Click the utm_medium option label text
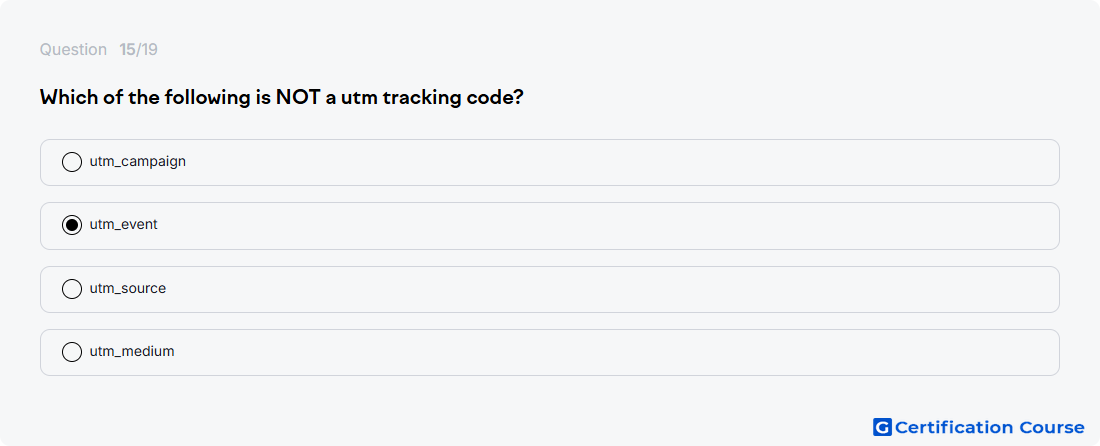Screen dimensions: 1100x446 (132, 352)
